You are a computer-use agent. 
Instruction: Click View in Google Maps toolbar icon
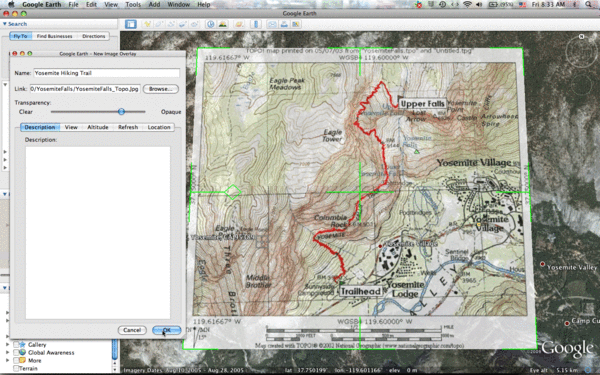coord(296,24)
